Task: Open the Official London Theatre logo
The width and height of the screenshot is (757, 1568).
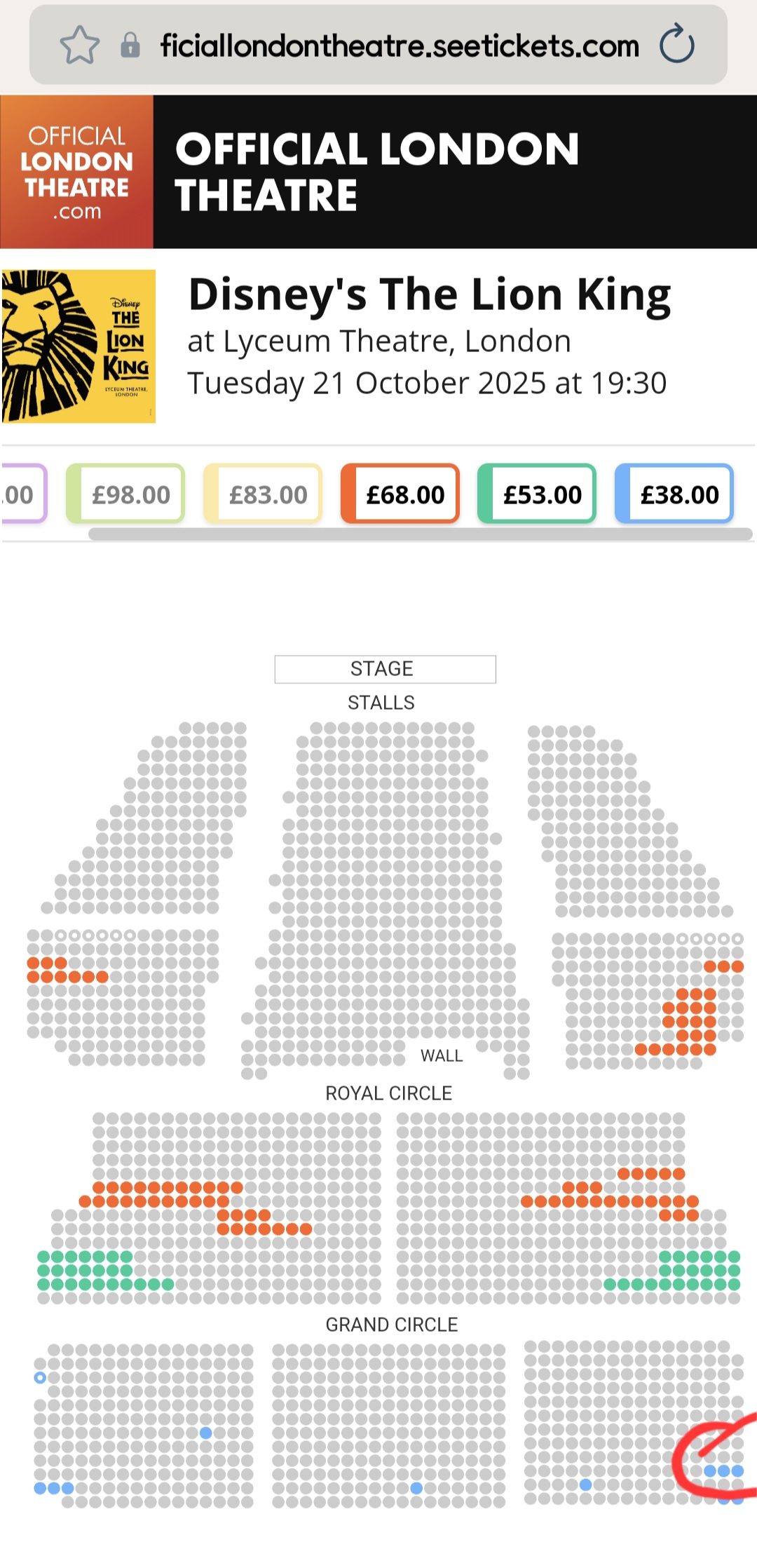Action: click(x=77, y=172)
